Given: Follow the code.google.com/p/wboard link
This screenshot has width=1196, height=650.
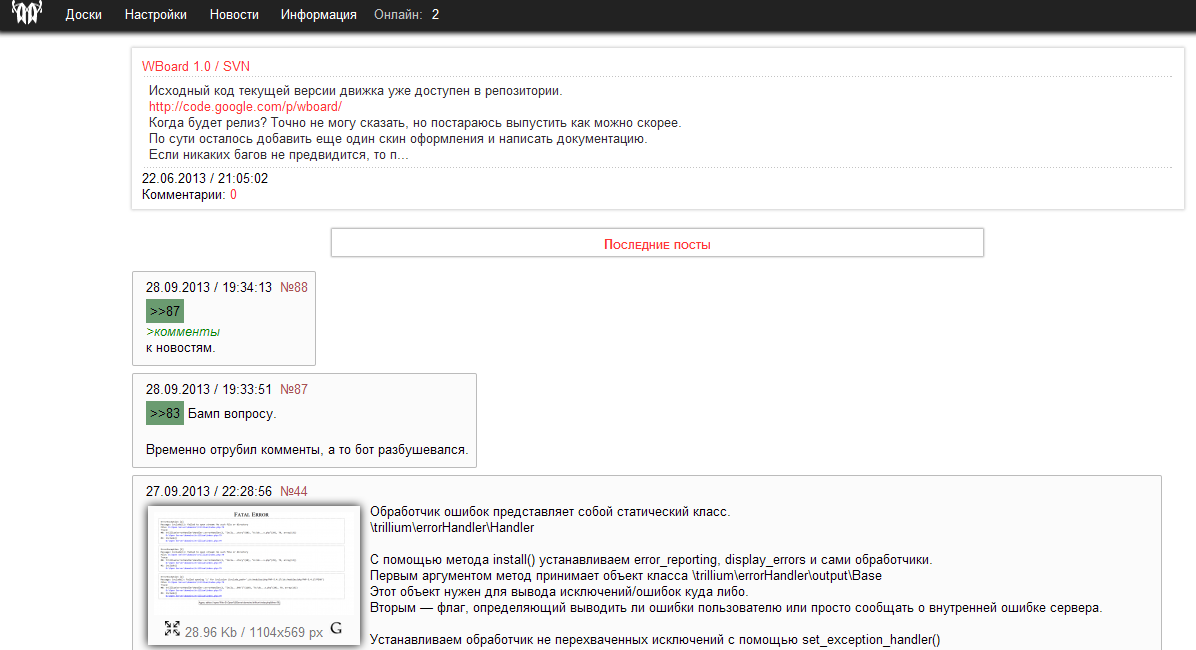Looking at the screenshot, I should pos(245,106).
